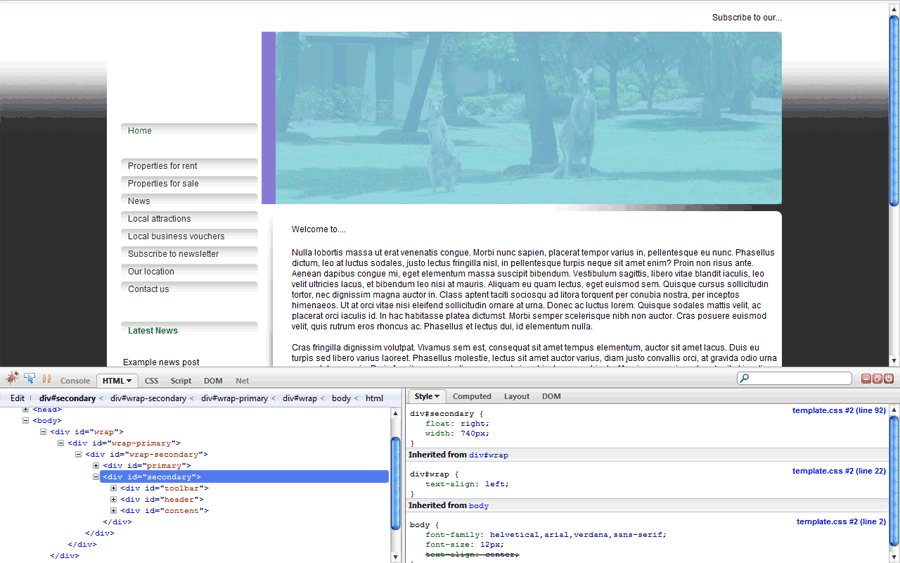
Task: Expand the div id="toolbar" node
Action: 114,488
